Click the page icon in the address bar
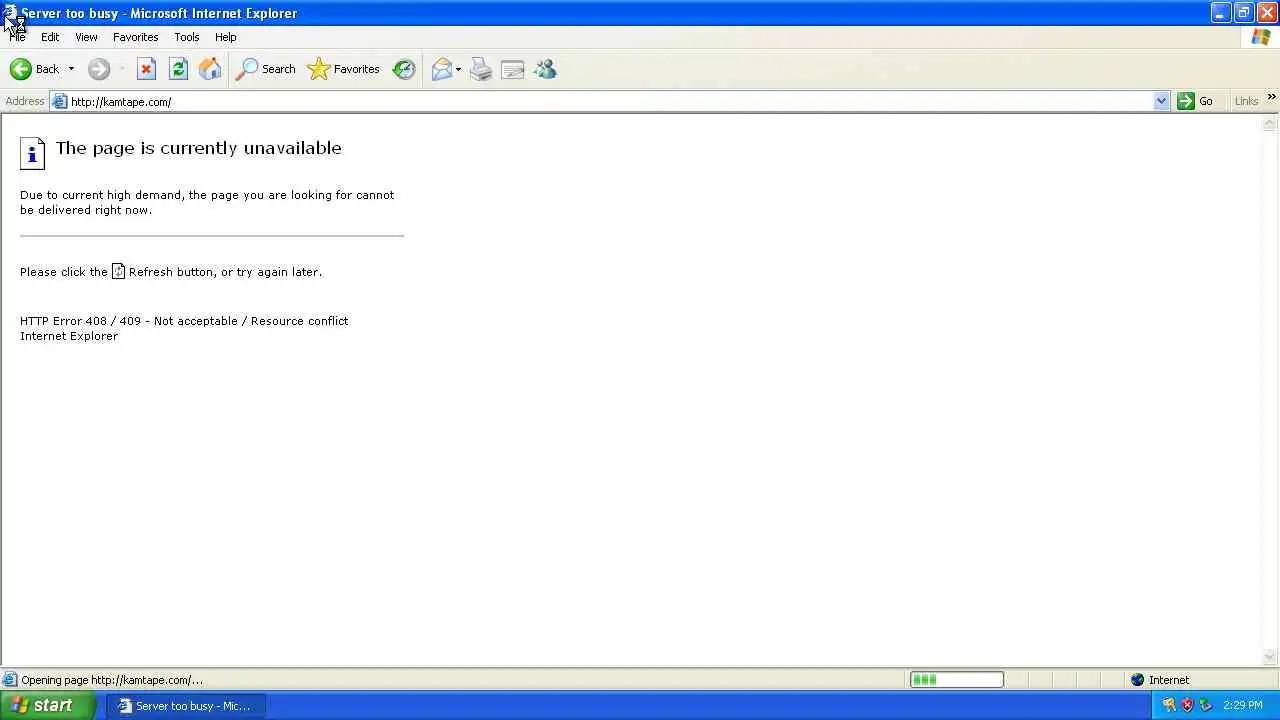 (60, 101)
